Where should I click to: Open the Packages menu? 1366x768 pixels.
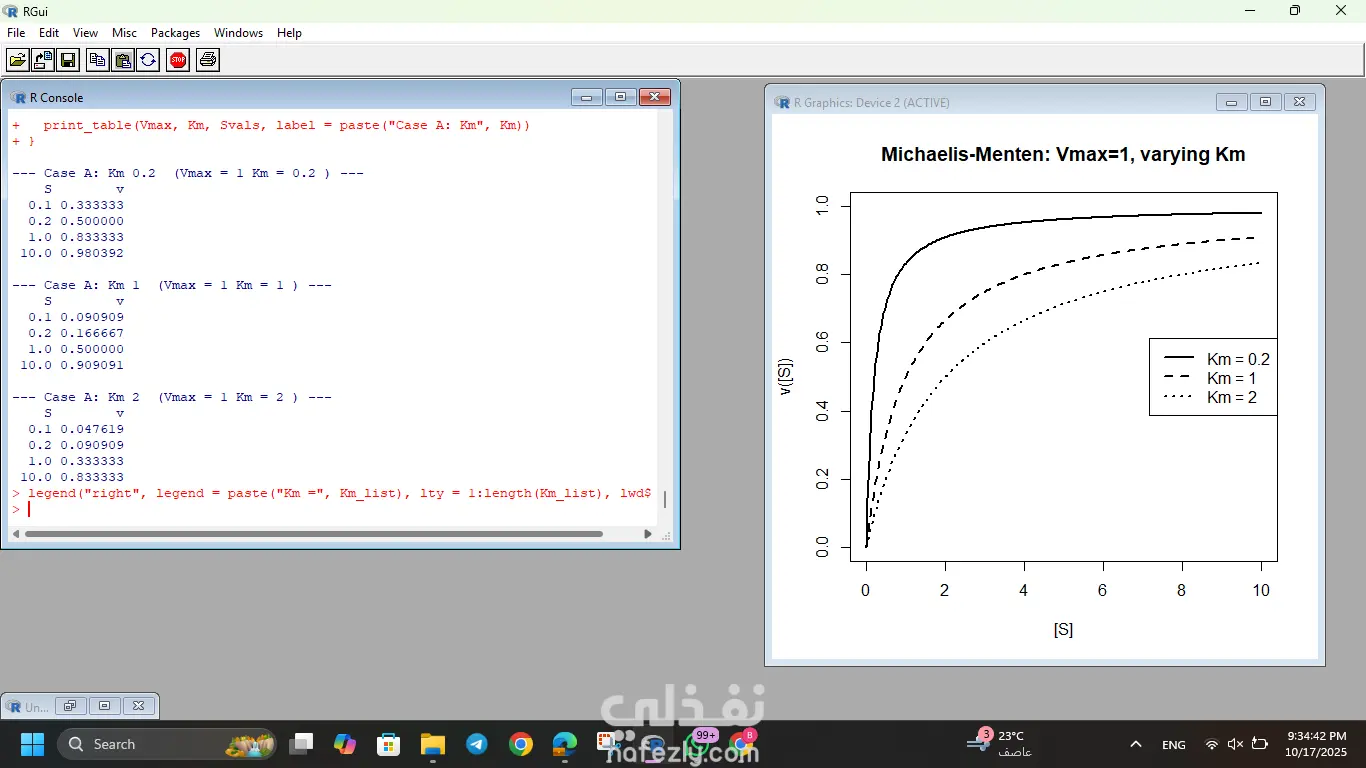point(176,33)
